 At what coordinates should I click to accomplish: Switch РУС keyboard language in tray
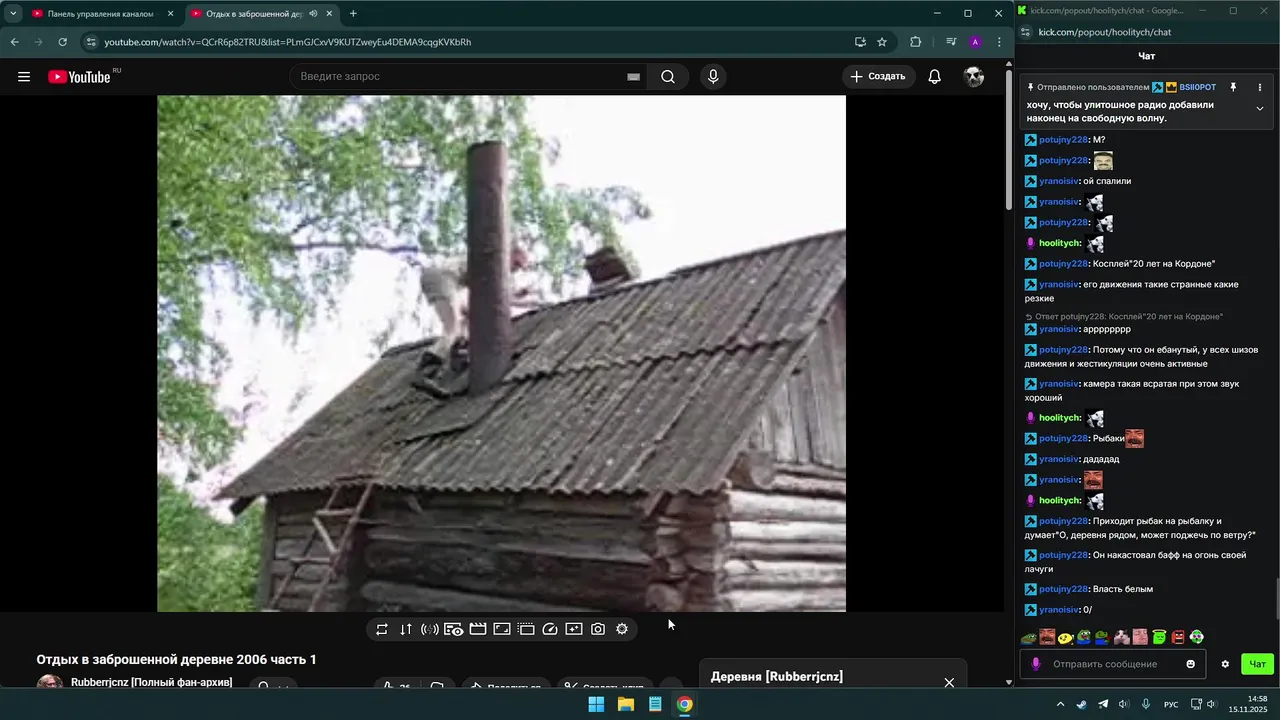[x=1171, y=704]
